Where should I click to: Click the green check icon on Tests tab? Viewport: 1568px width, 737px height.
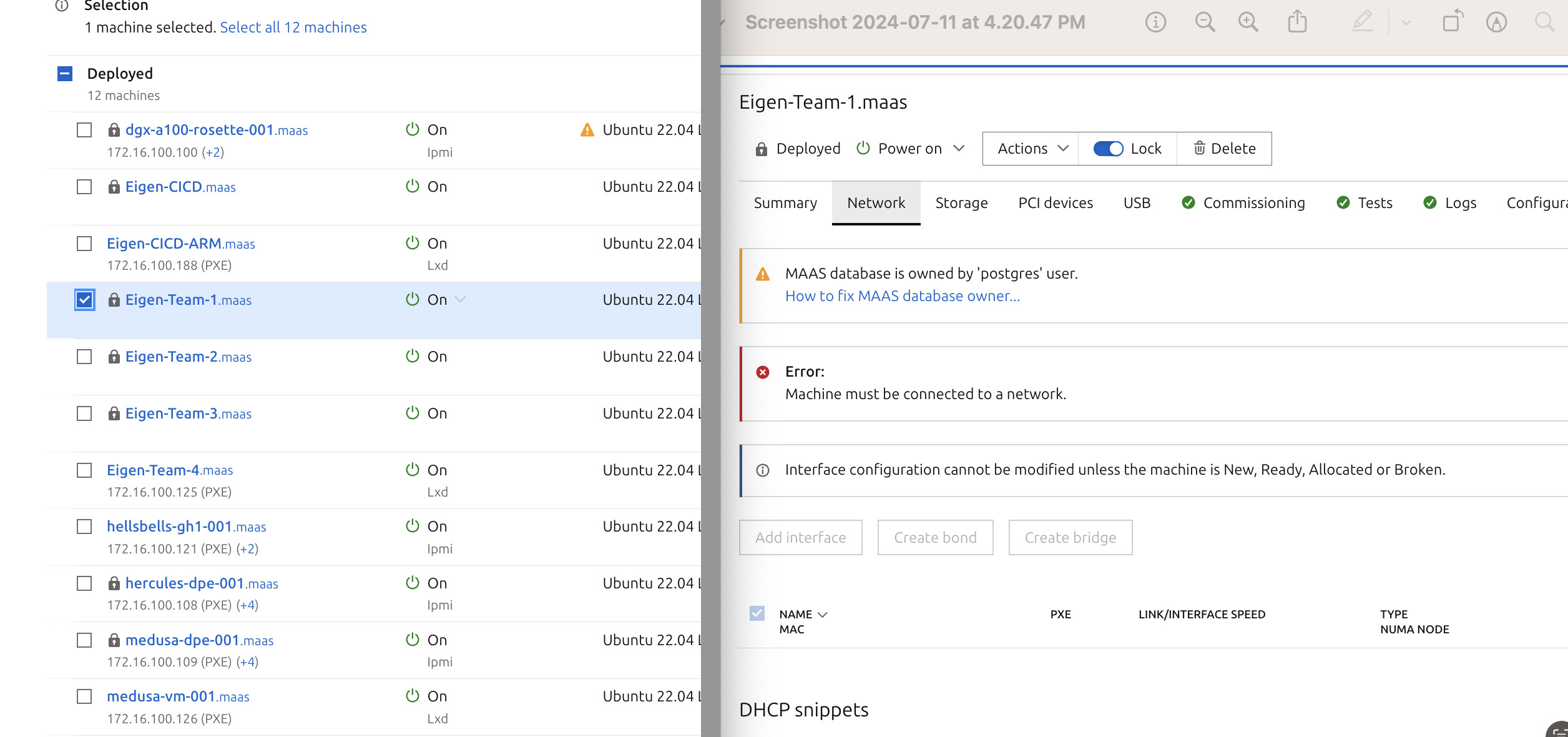(1343, 202)
